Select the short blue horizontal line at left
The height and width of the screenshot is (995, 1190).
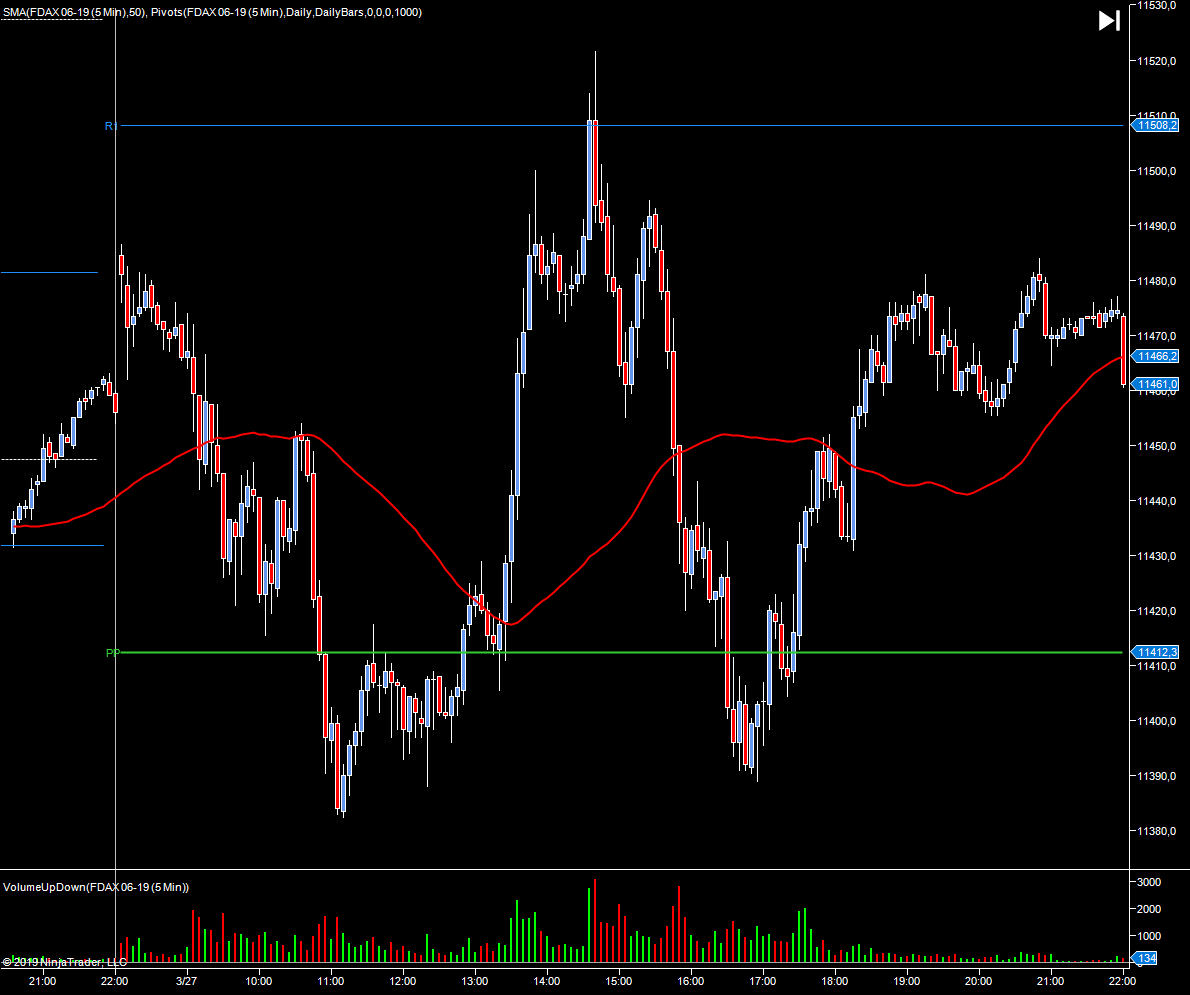[x=49, y=272]
